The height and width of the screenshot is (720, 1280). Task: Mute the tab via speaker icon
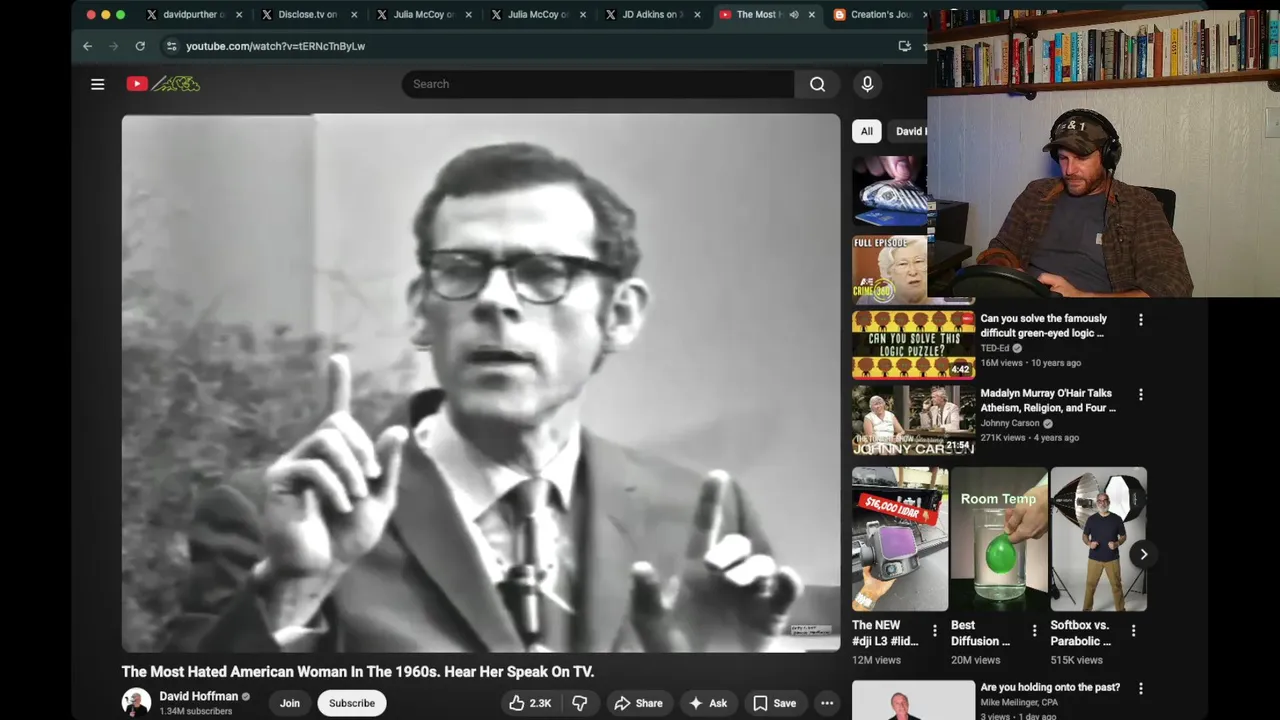click(x=794, y=15)
